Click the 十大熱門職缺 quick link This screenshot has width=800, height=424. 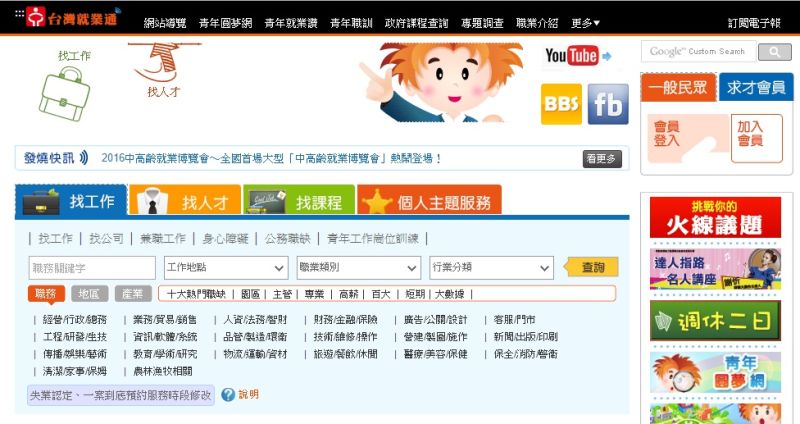196,294
